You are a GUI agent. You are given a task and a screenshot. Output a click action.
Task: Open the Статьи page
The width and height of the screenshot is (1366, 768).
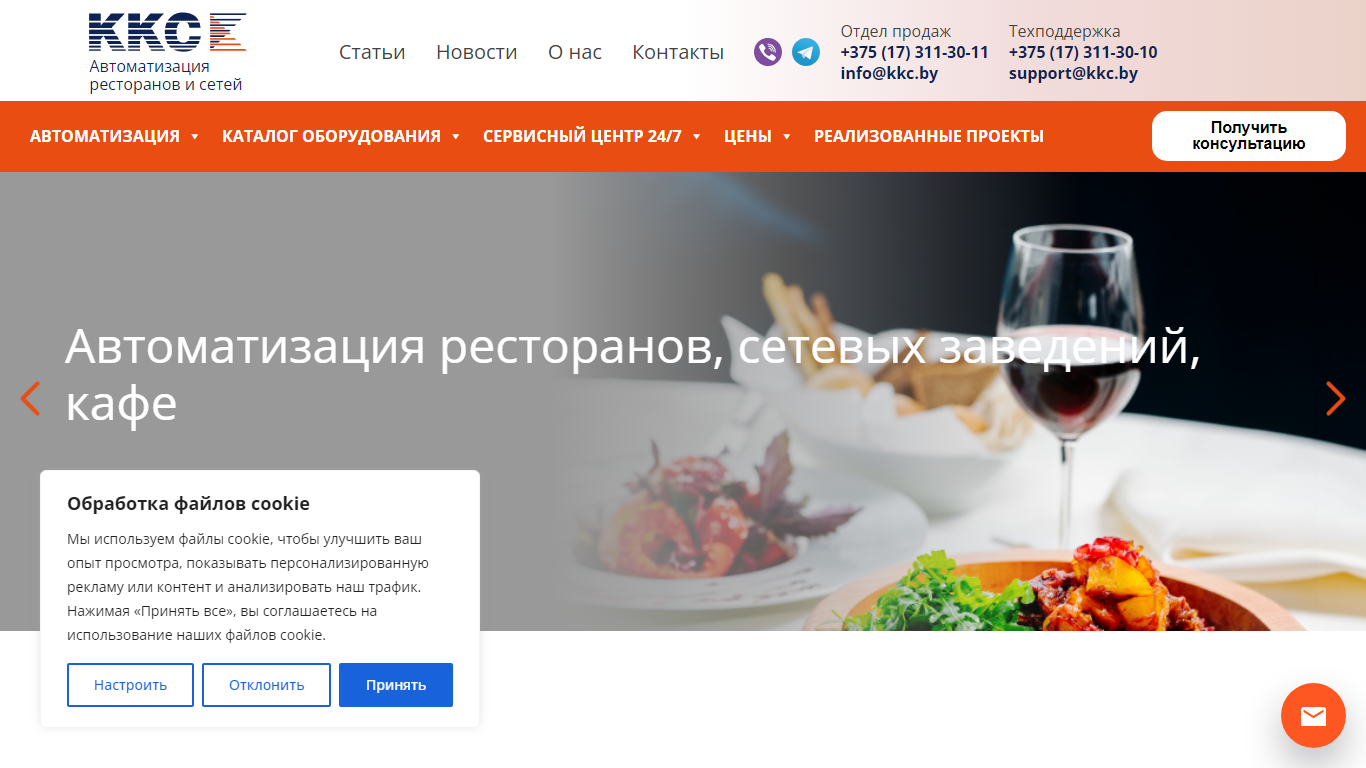coord(372,52)
